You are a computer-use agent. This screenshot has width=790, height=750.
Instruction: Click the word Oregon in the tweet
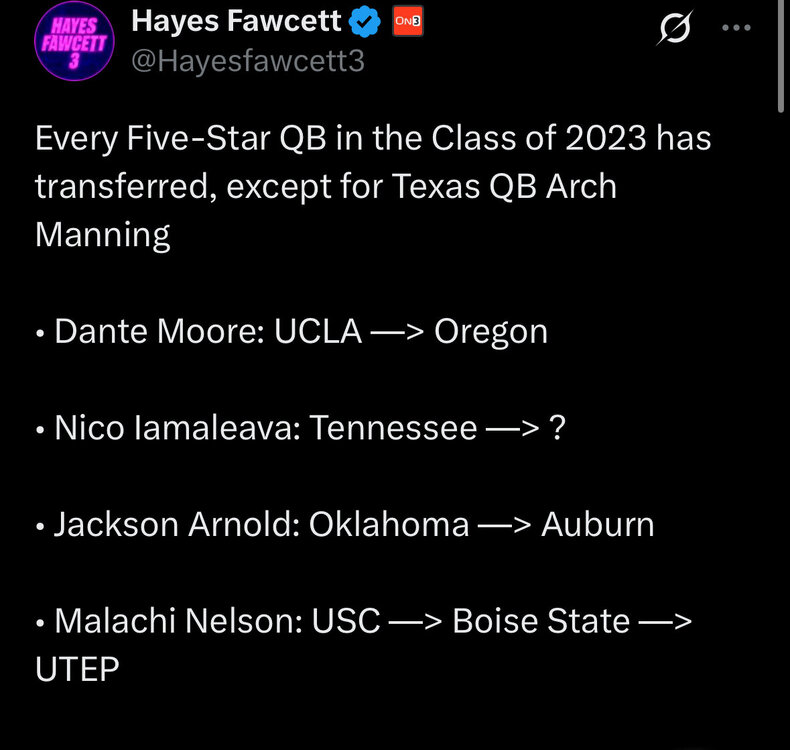(490, 331)
